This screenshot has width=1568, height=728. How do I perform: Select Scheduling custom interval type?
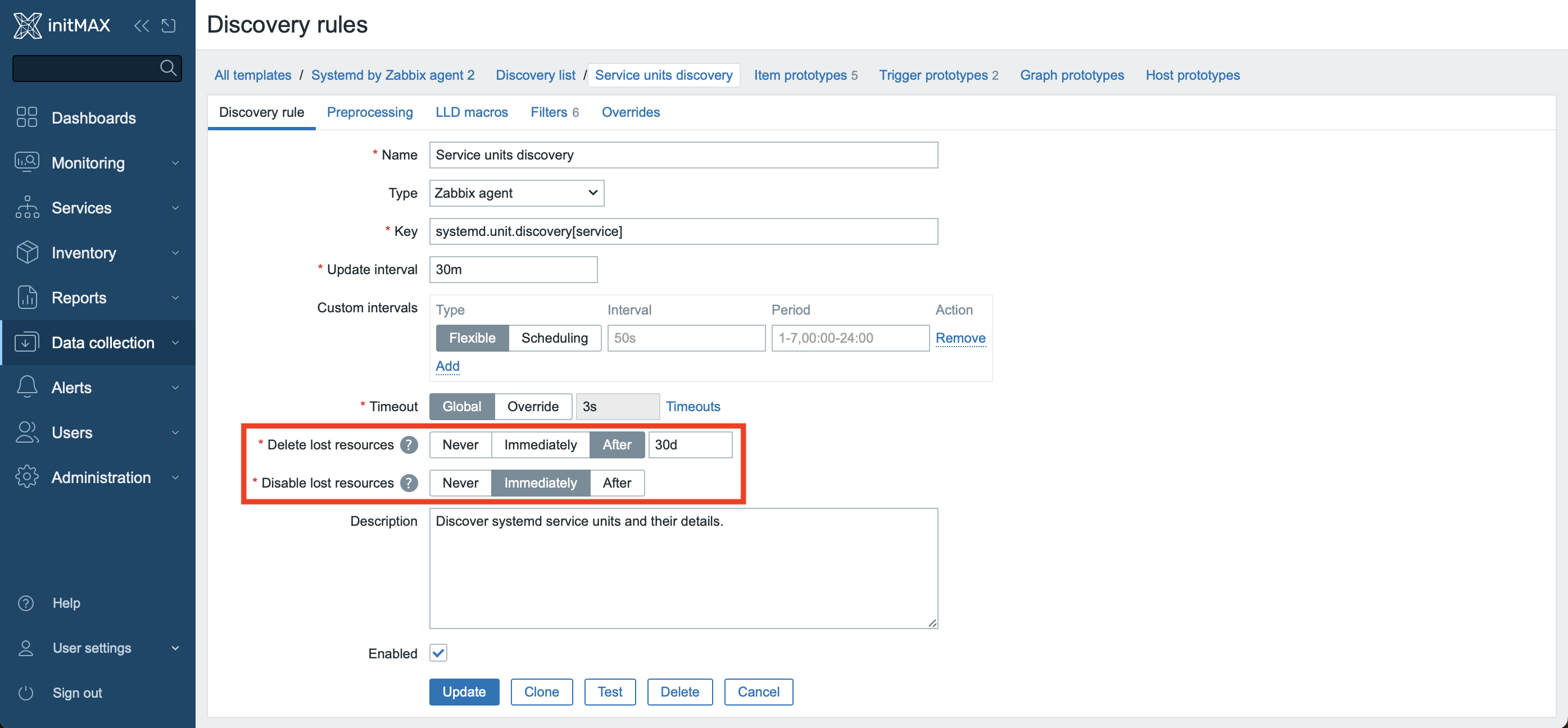(555, 338)
